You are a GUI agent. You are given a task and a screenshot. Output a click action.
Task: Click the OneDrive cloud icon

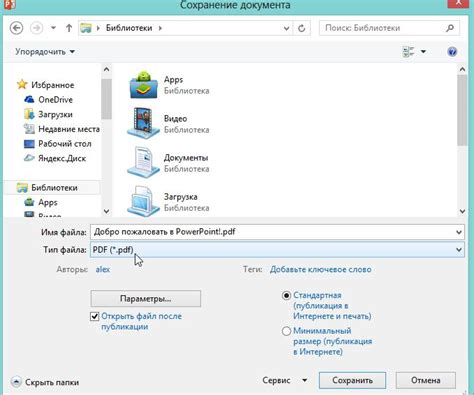coord(29,99)
